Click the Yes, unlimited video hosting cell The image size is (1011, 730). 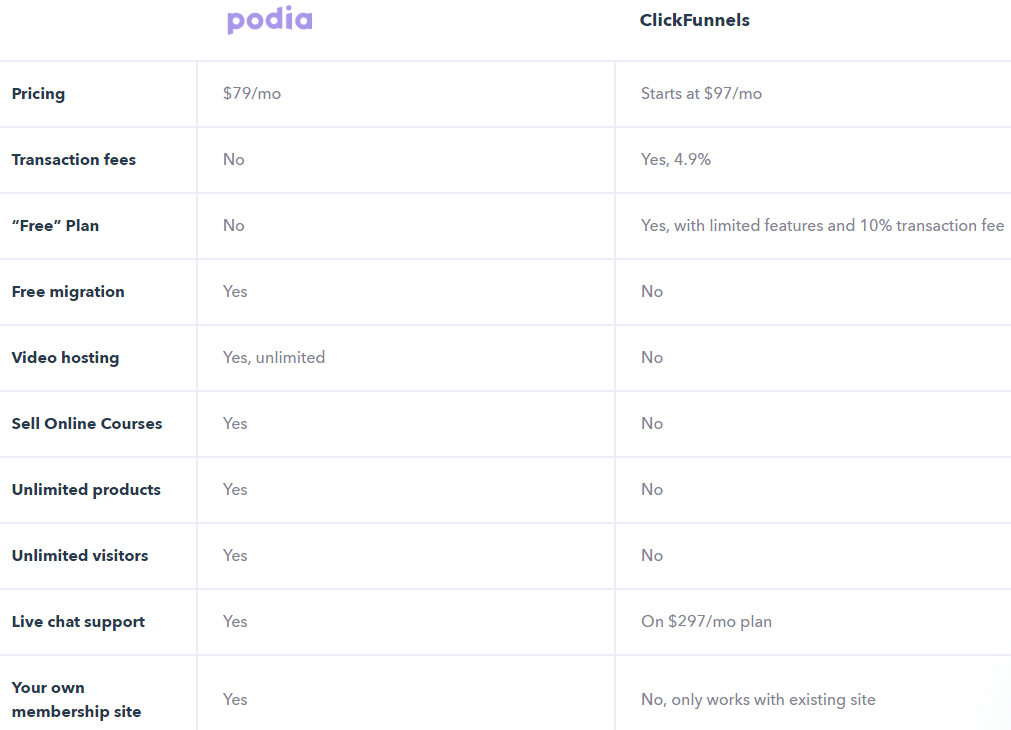point(274,357)
